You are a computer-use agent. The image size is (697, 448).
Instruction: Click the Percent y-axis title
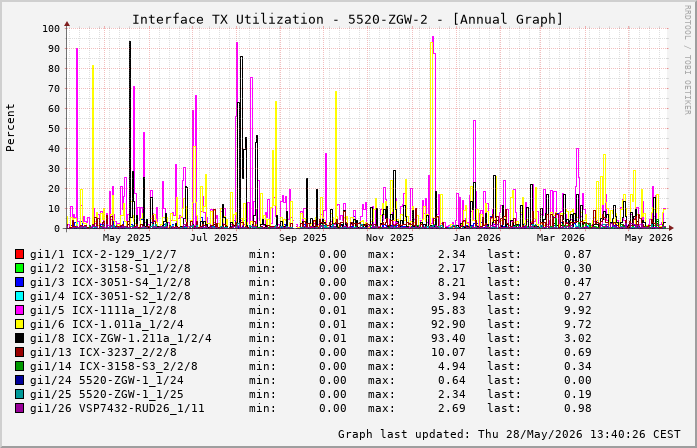click(x=10, y=128)
